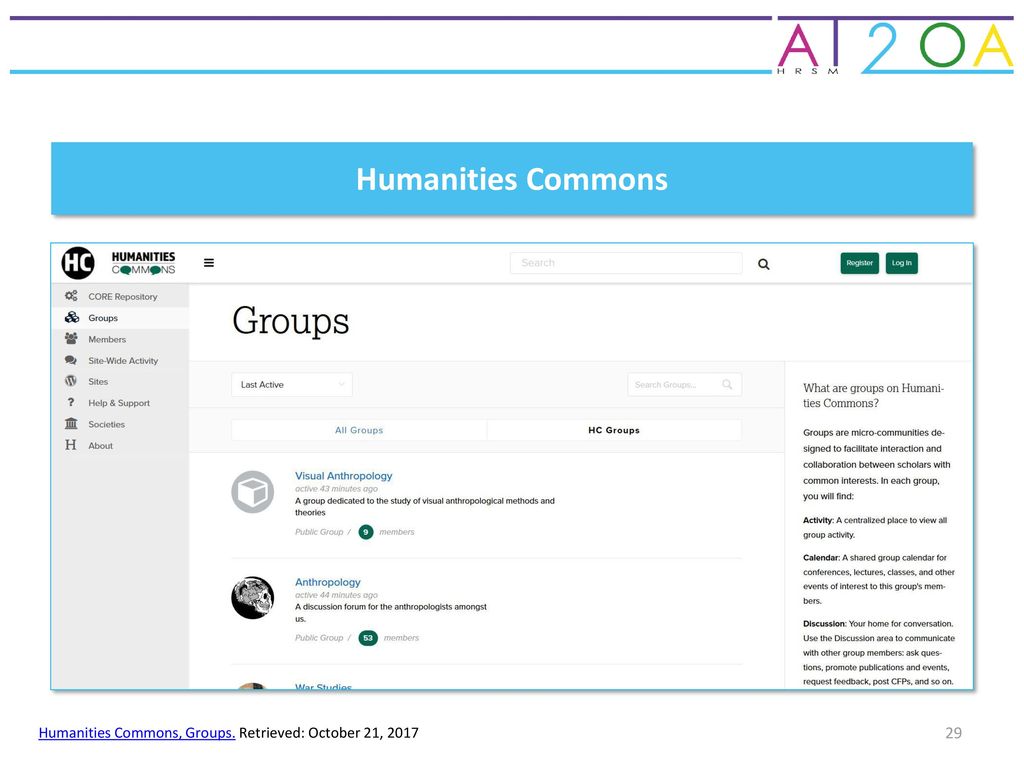
Task: Open About in the sidebar
Action: pyautogui.click(x=121, y=445)
